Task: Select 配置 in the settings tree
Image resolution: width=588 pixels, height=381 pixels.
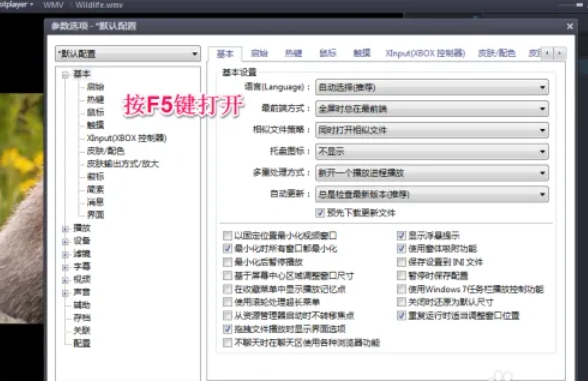Action: [82, 343]
